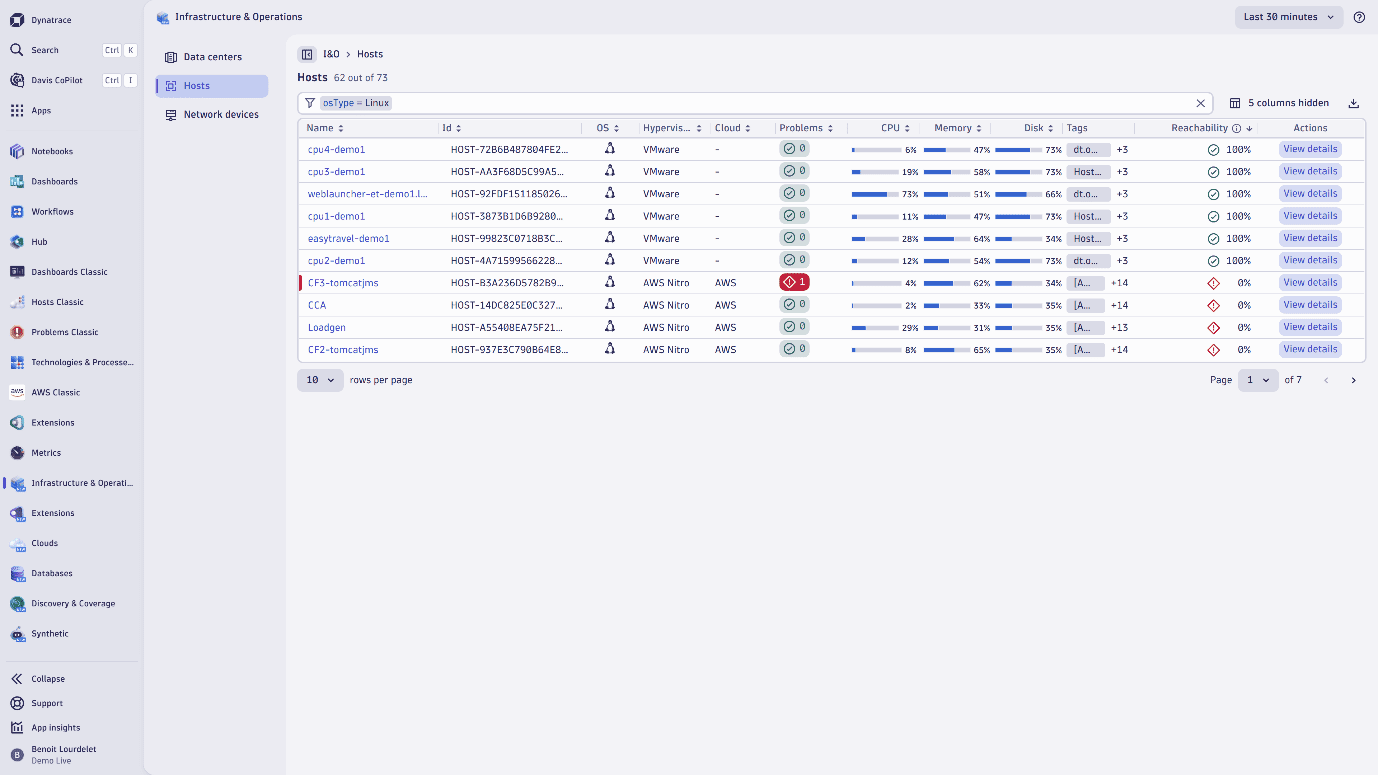Open Dashboards Classic icon
The height and width of the screenshot is (775, 1378).
17,271
